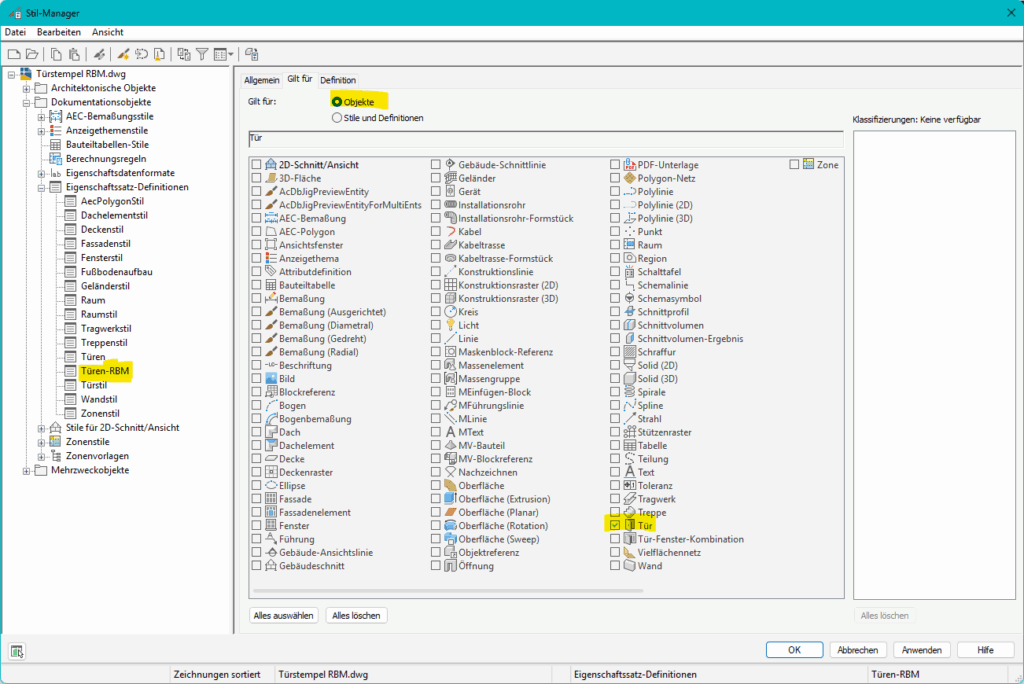Switch to the Definition tab
This screenshot has width=1024, height=684.
pos(338,80)
